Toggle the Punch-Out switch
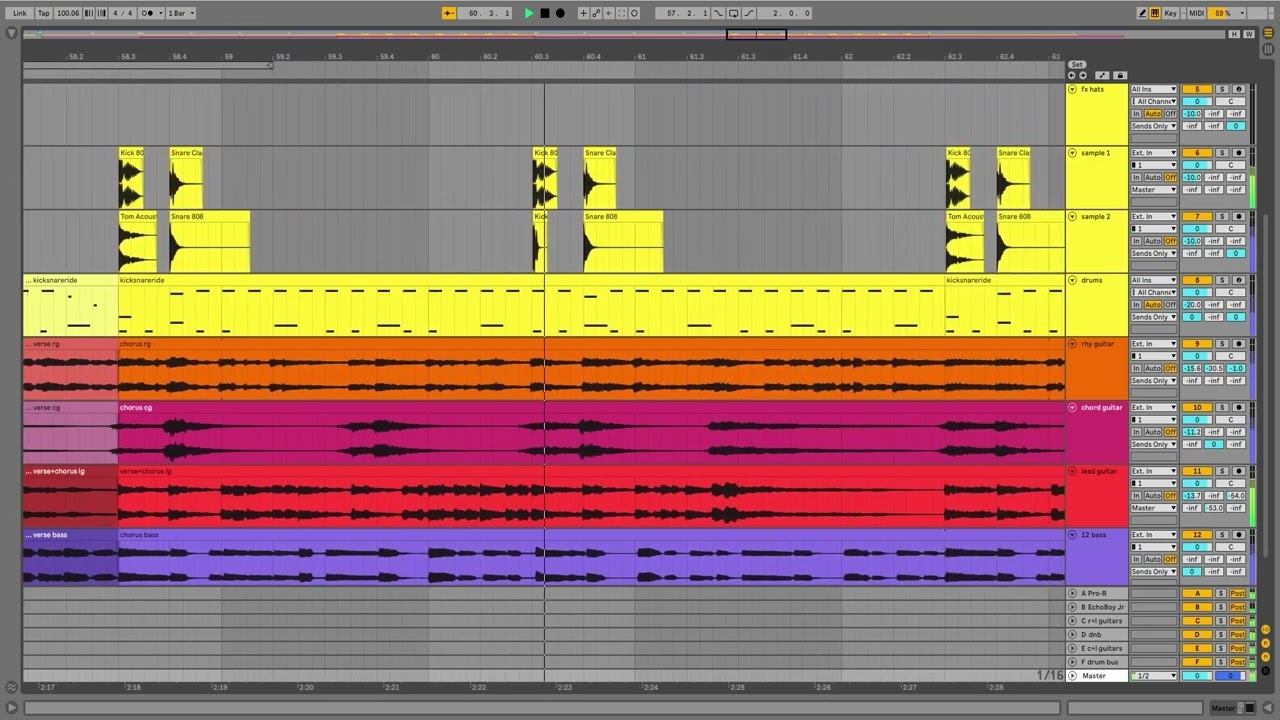This screenshot has height=720, width=1280. coord(749,13)
